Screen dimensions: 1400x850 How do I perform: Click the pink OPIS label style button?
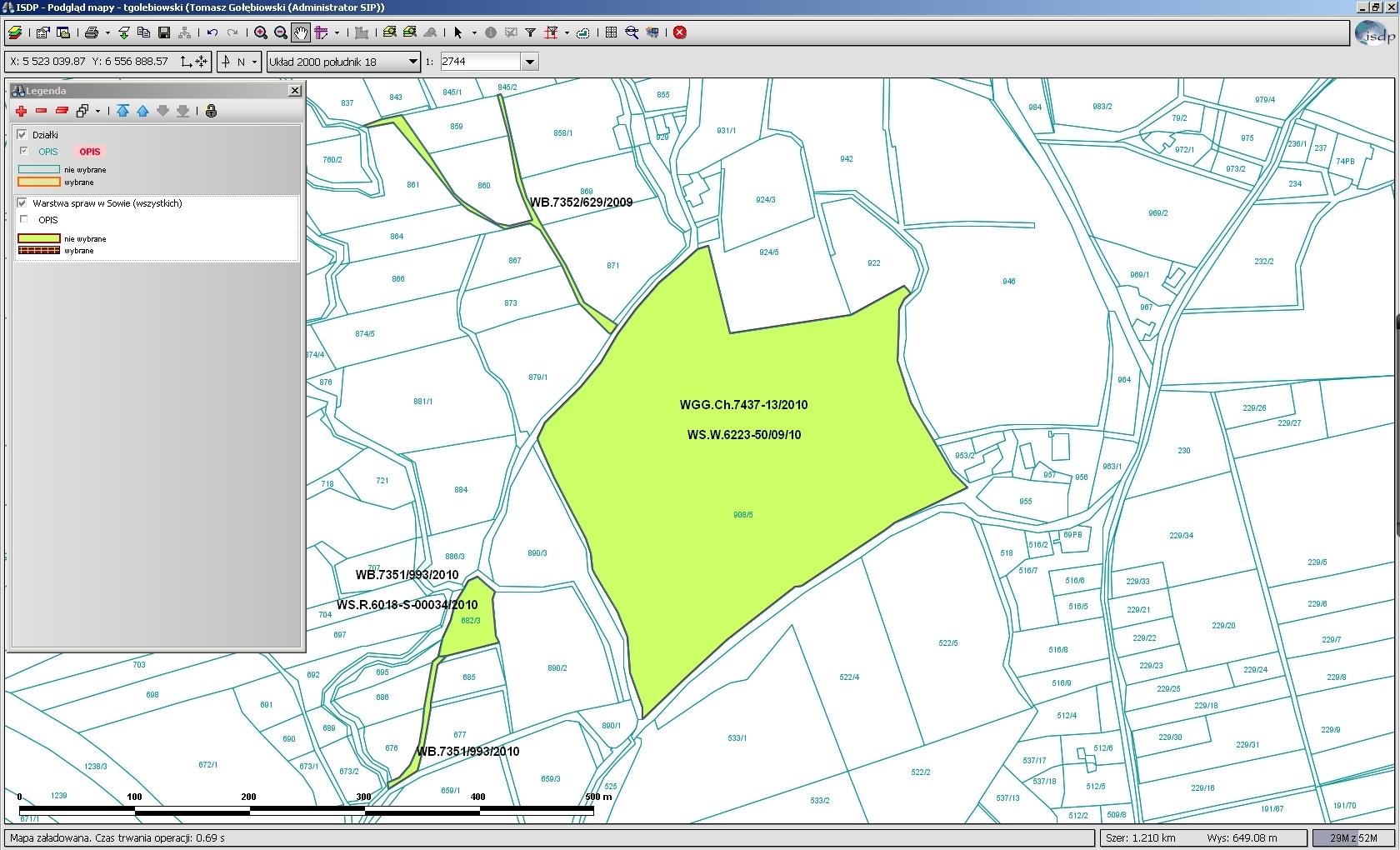90,152
